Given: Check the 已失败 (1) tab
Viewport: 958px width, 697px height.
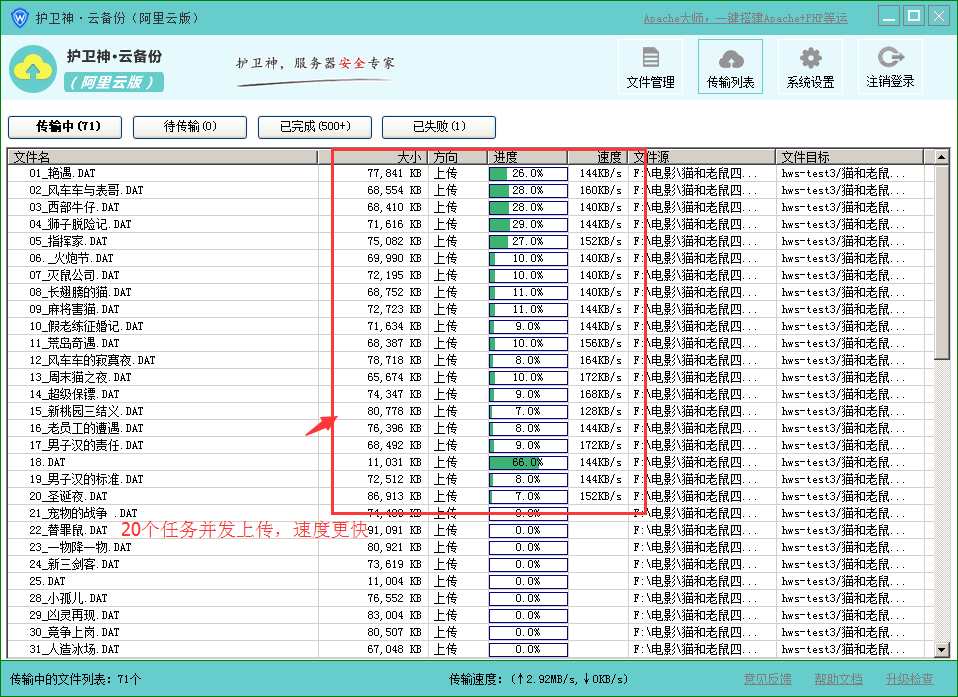Looking at the screenshot, I should tap(437, 127).
